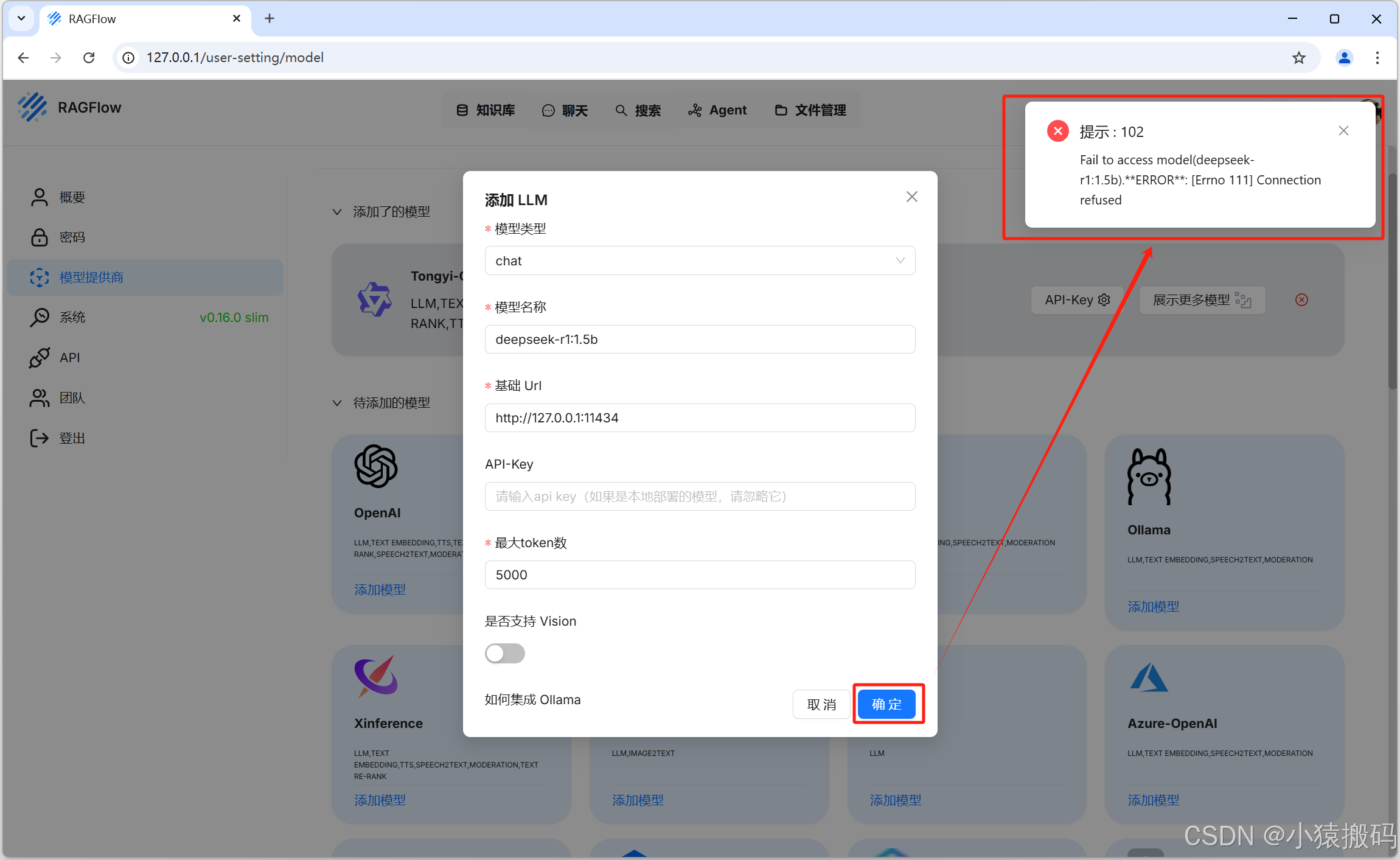The width and height of the screenshot is (1400, 860).
Task: Collapse the 添加了的模型 section
Action: click(337, 212)
